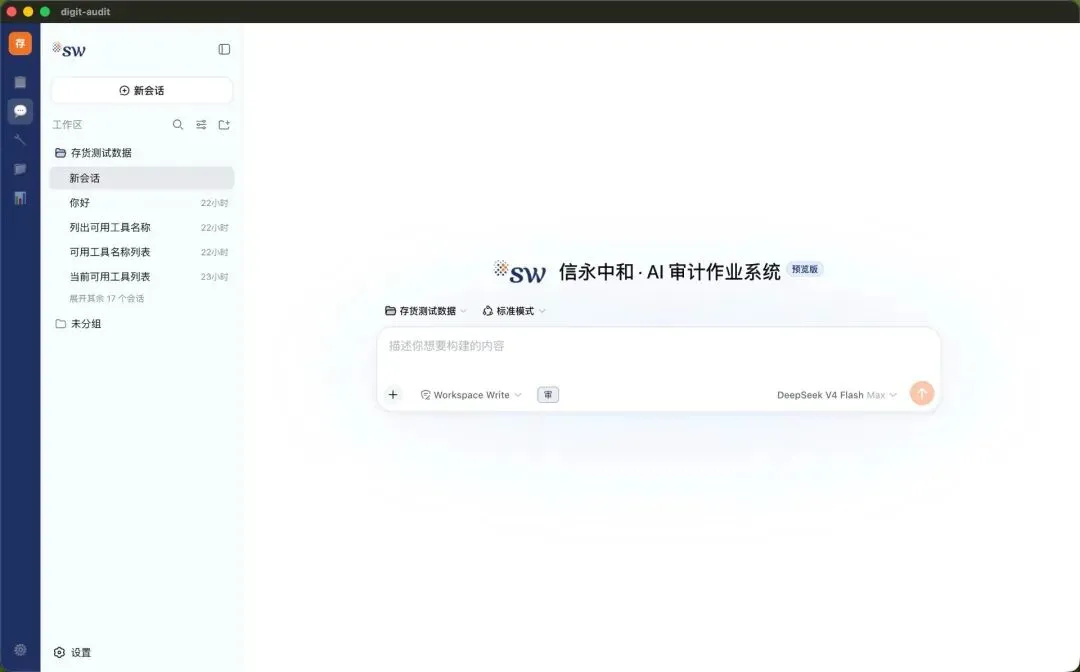Click the orange 存 workspace avatar

pos(20,43)
